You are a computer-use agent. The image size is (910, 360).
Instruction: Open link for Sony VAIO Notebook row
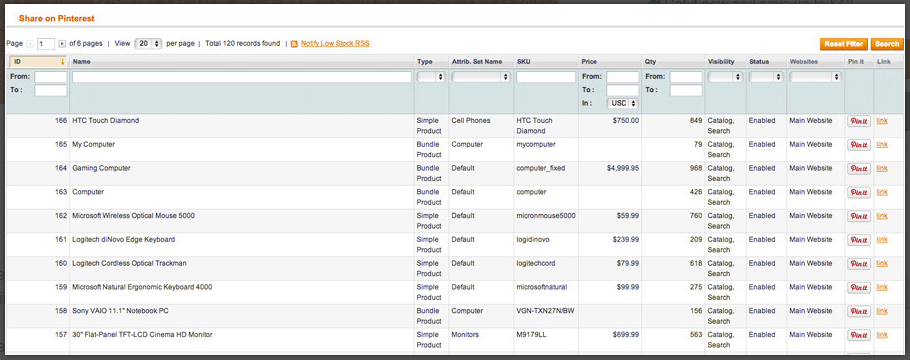click(882, 311)
